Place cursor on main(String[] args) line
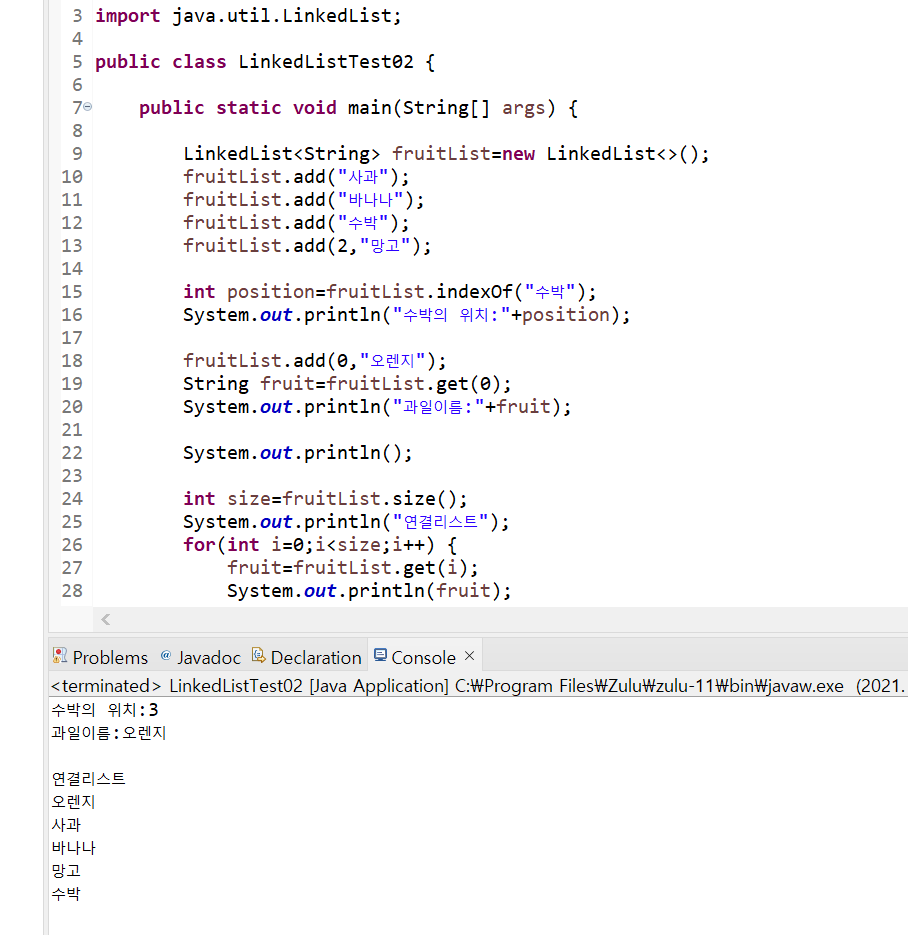908x935 pixels. (358, 108)
